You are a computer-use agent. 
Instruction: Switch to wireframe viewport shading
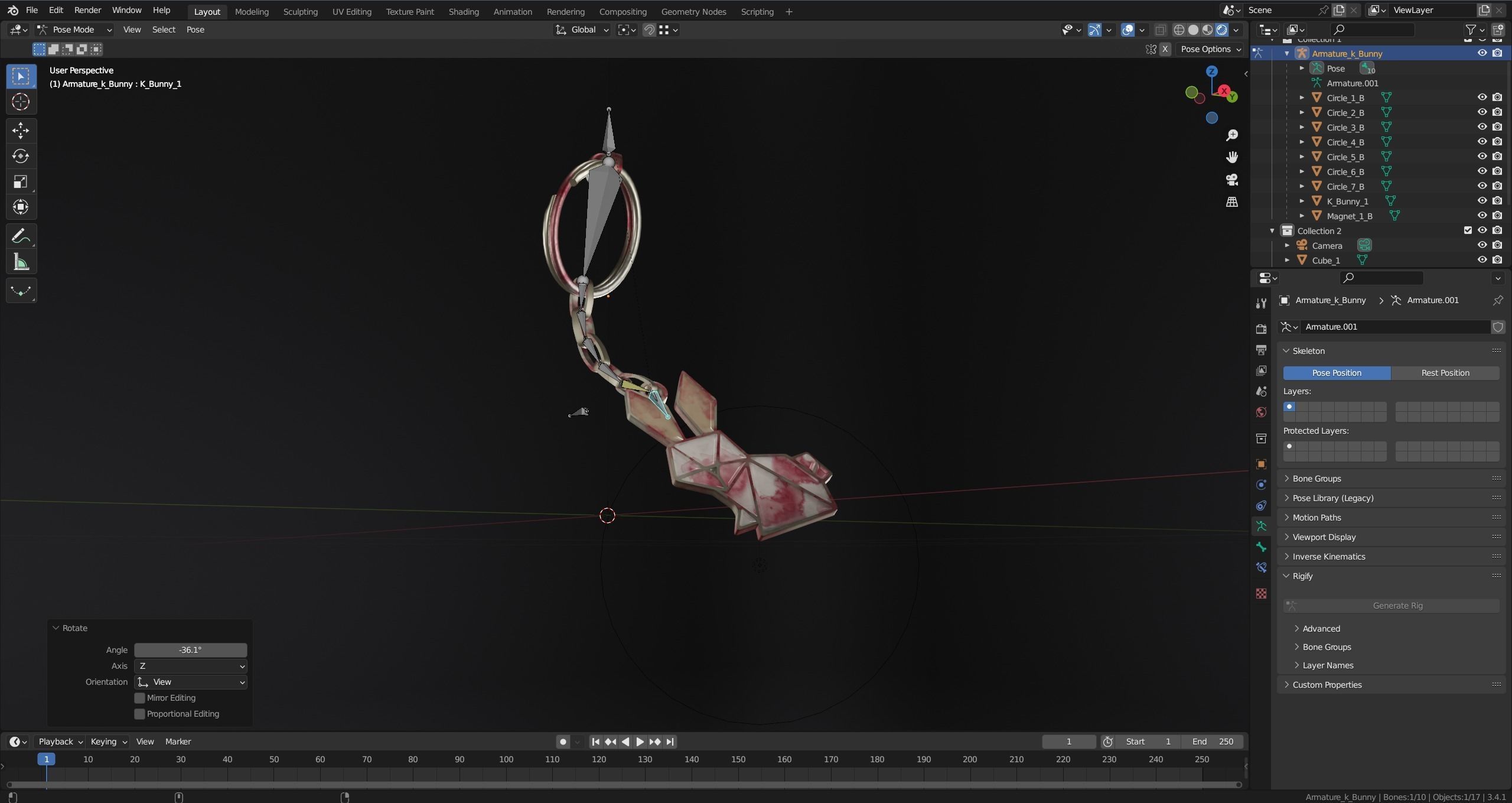point(1179,30)
